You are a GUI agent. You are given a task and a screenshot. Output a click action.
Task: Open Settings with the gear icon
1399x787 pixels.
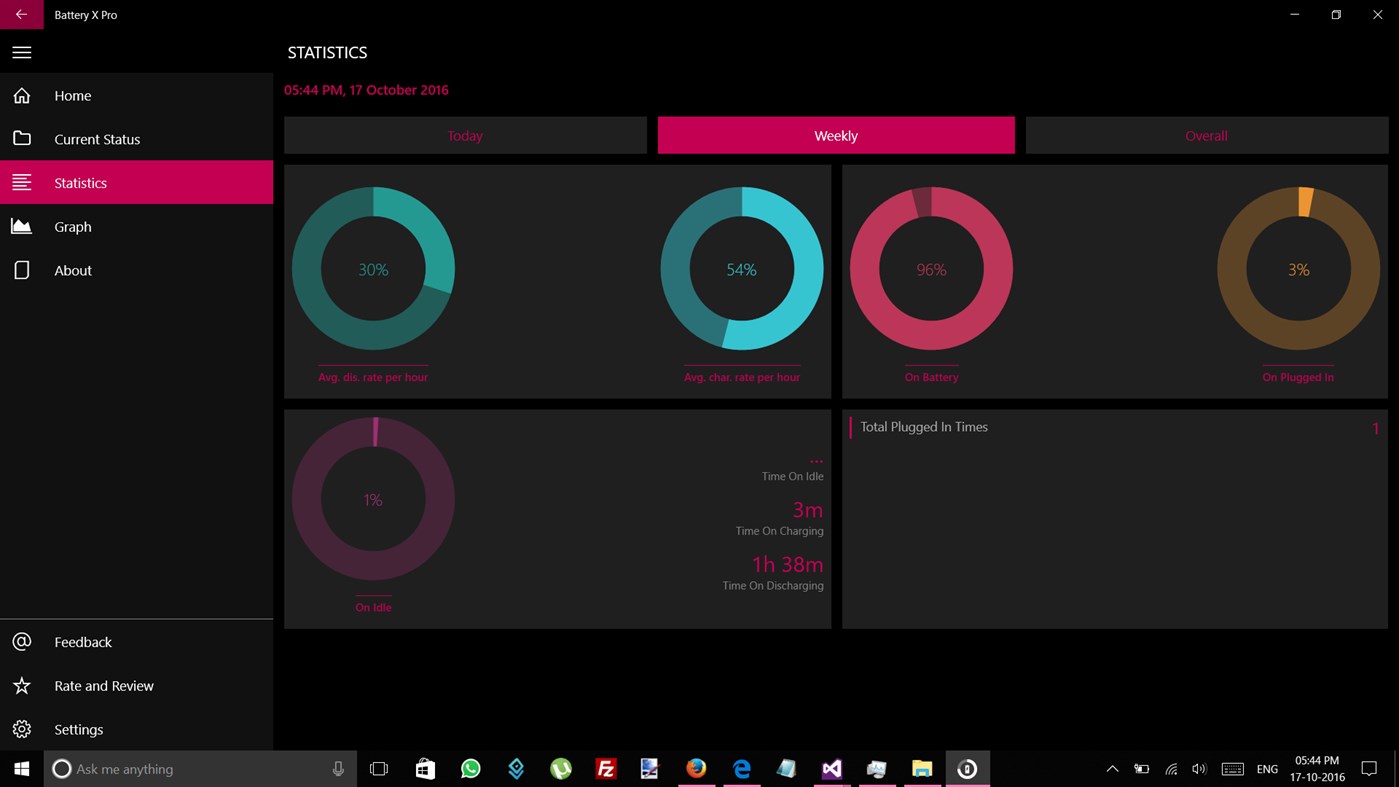click(x=22, y=729)
